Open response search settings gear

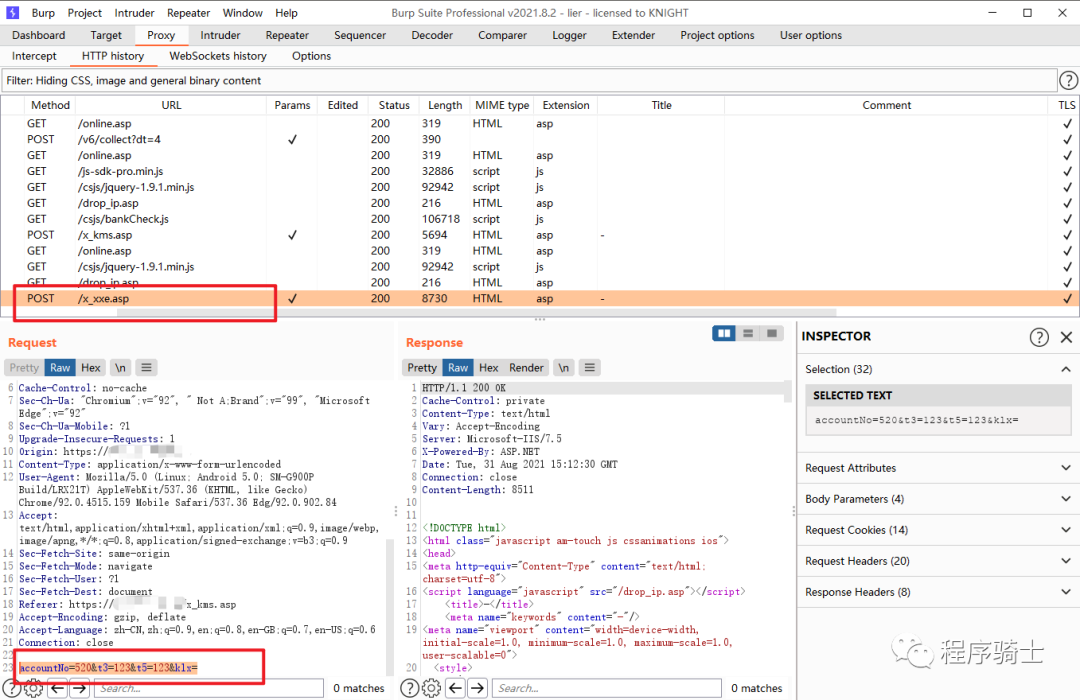[431, 688]
